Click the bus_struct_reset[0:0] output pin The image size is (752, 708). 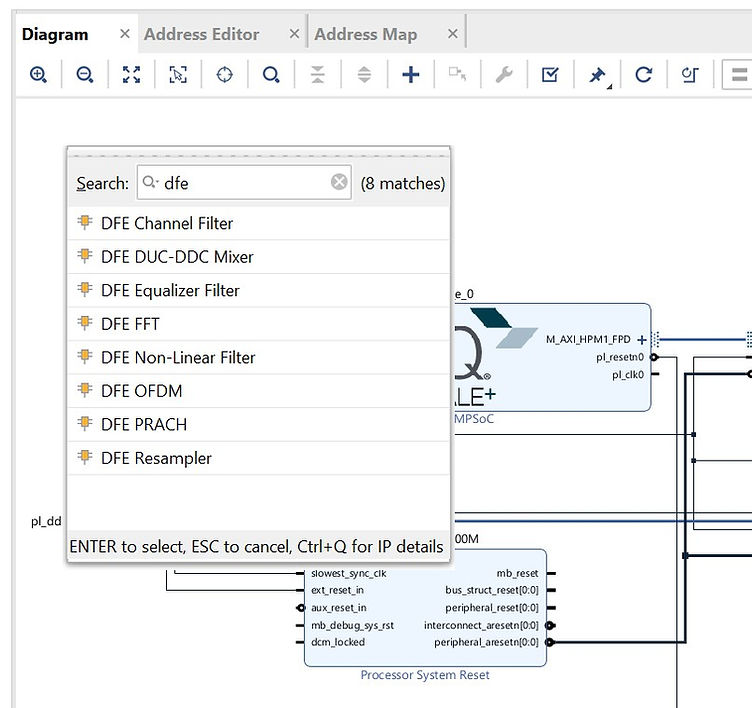click(551, 590)
